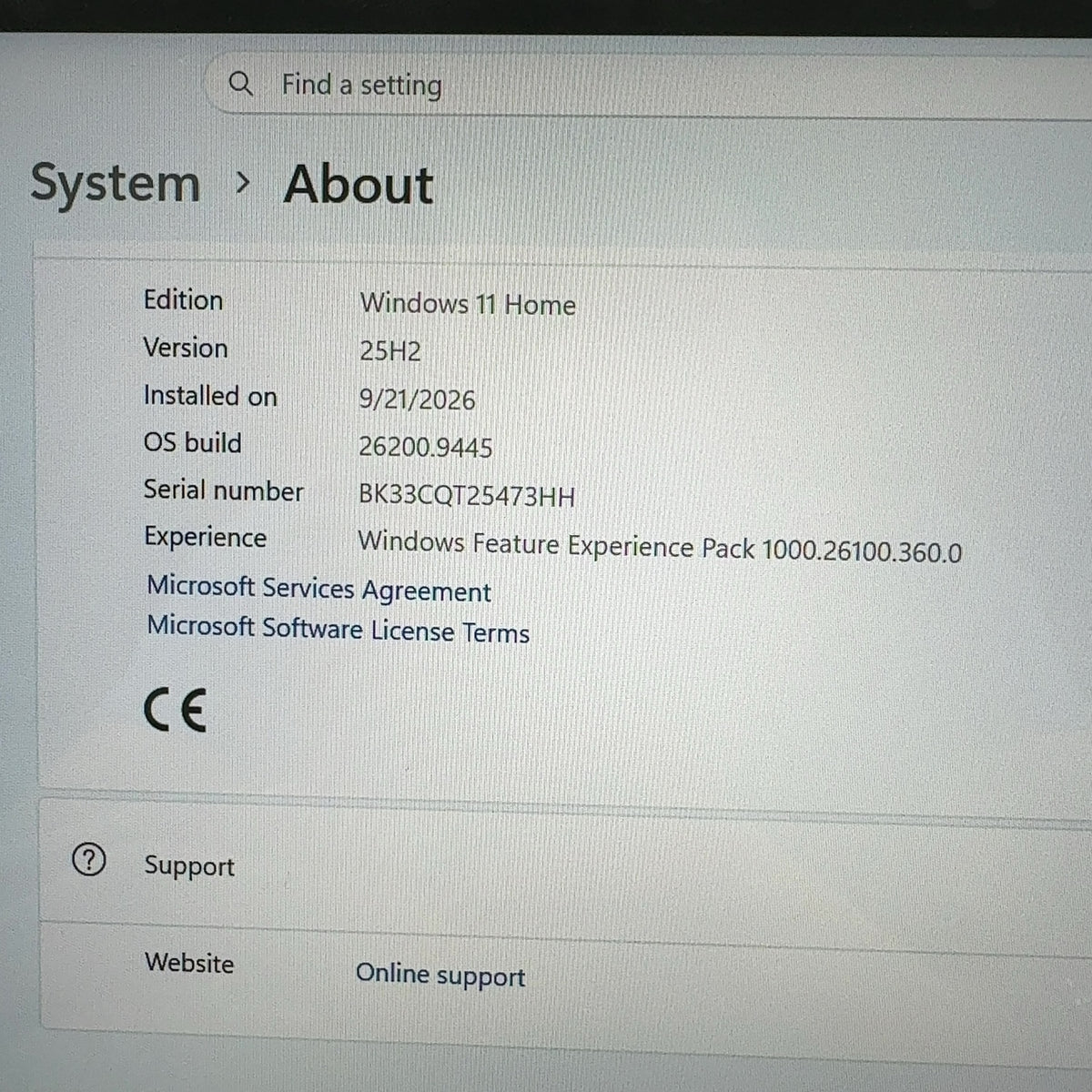Click the Experience label
1092x1092 pixels.
205,538
